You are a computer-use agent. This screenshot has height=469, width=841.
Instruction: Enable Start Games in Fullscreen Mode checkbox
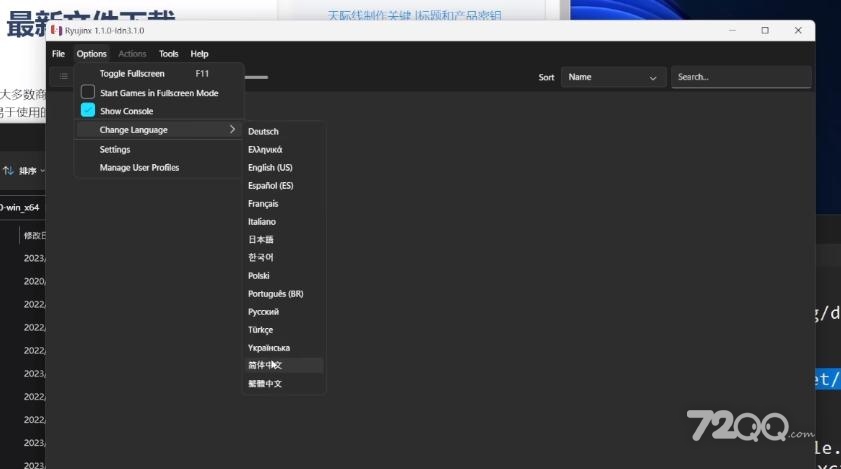88,92
